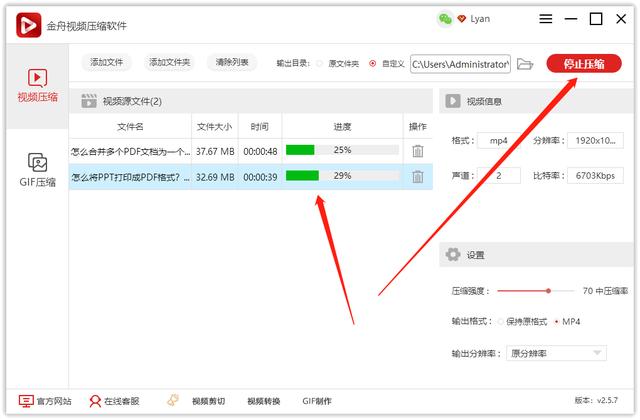640x420 pixels.
Task: Click the 添加文件夹 button
Action: click(x=169, y=63)
